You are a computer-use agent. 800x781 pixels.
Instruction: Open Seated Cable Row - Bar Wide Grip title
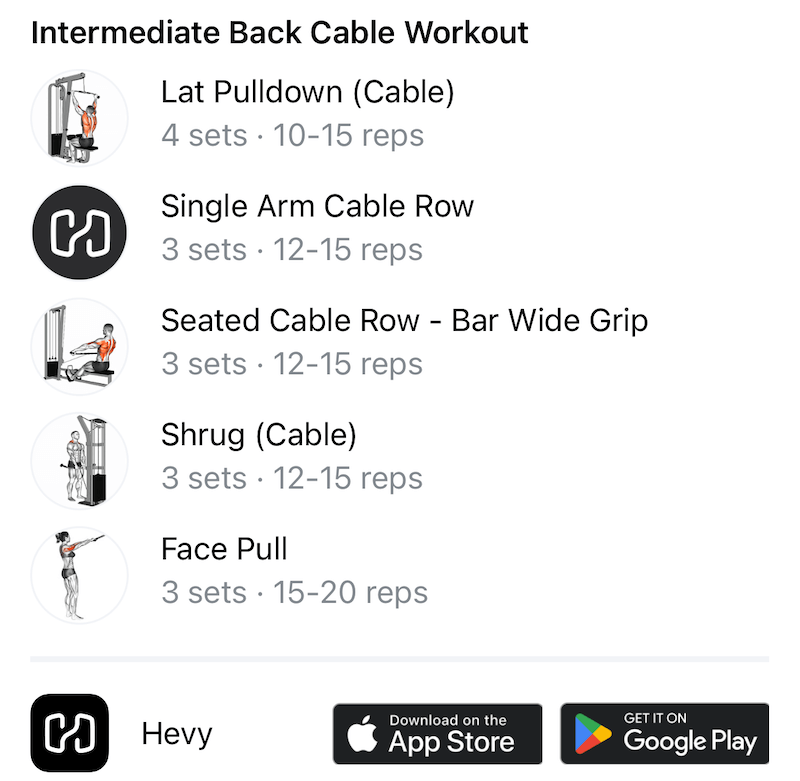(405, 321)
